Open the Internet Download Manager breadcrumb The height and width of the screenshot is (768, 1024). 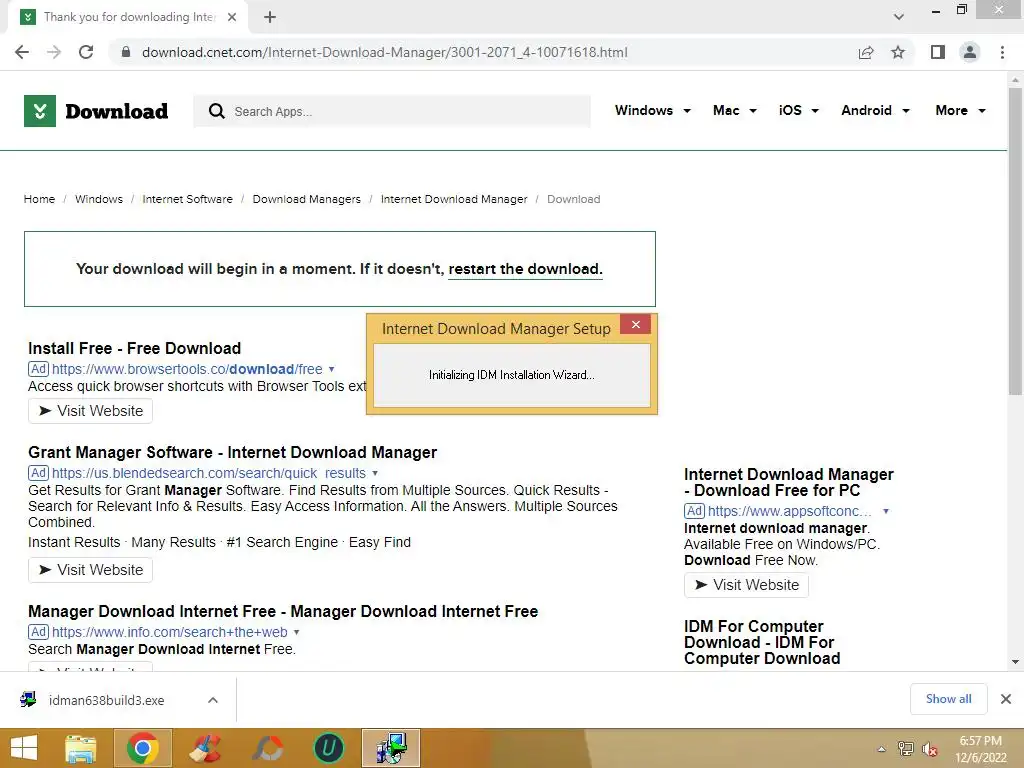(454, 199)
